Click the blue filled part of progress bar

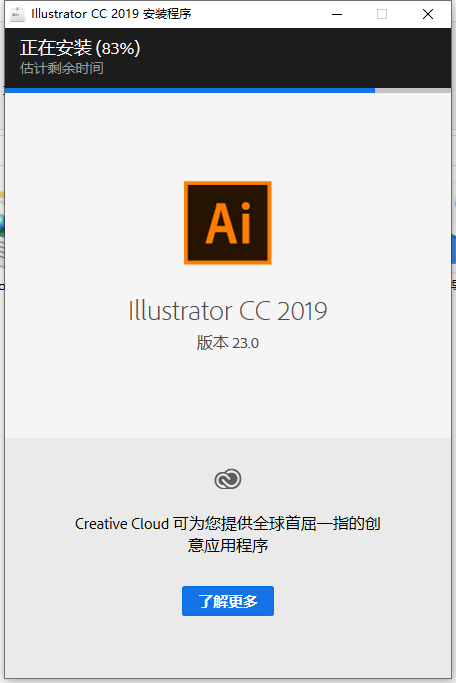190,90
